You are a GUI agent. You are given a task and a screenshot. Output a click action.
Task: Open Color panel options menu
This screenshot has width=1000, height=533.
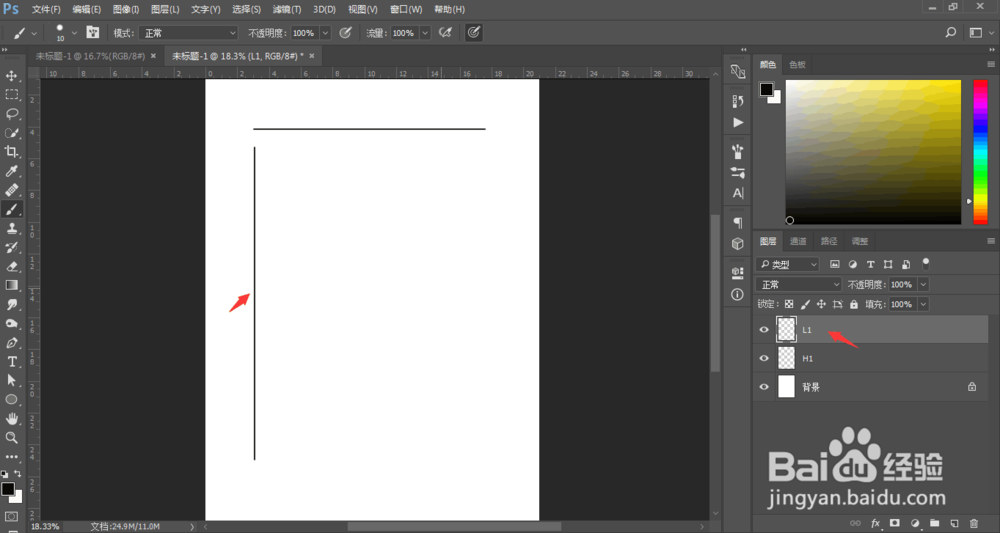(990, 64)
